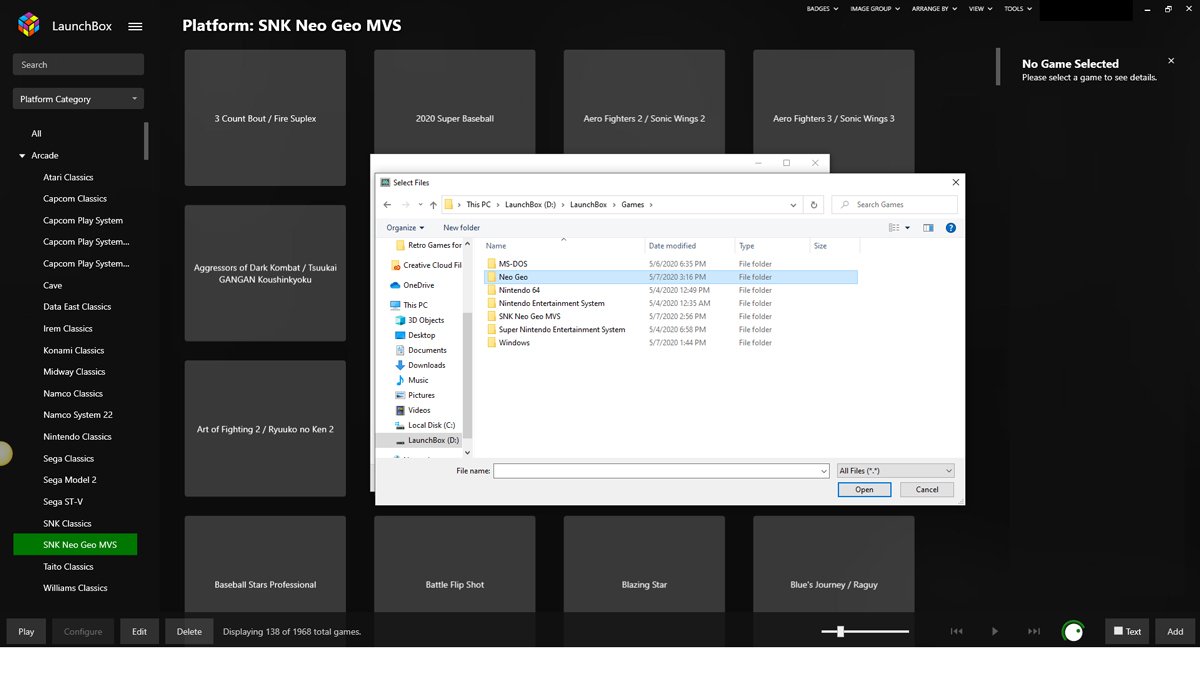This screenshot has width=1200, height=675.
Task: Refresh the Games folder listing
Action: point(814,204)
